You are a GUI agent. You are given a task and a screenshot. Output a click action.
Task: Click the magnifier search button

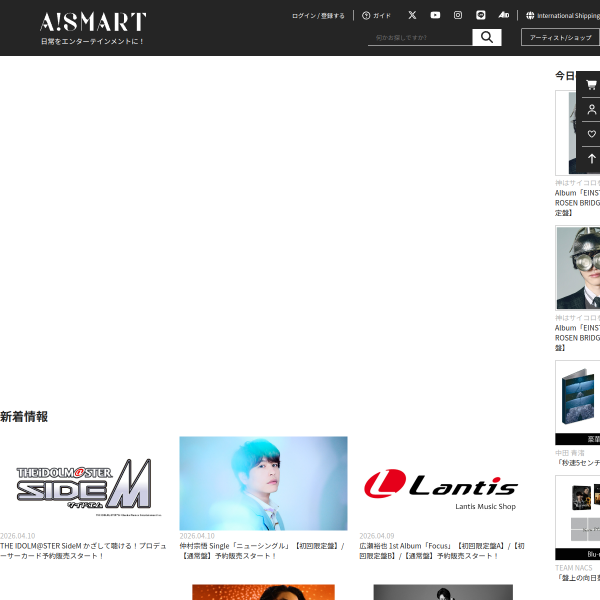[487, 38]
